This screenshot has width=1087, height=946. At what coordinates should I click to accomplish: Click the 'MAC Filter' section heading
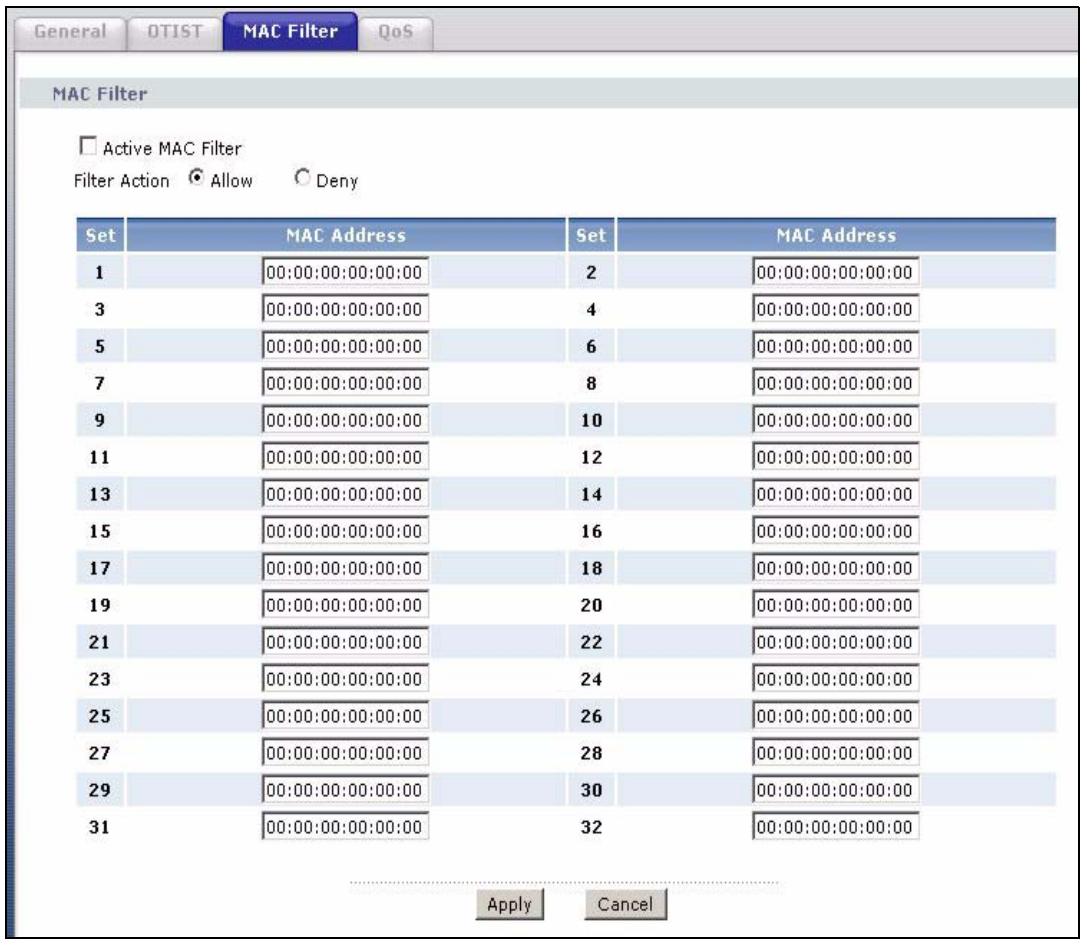(x=100, y=94)
